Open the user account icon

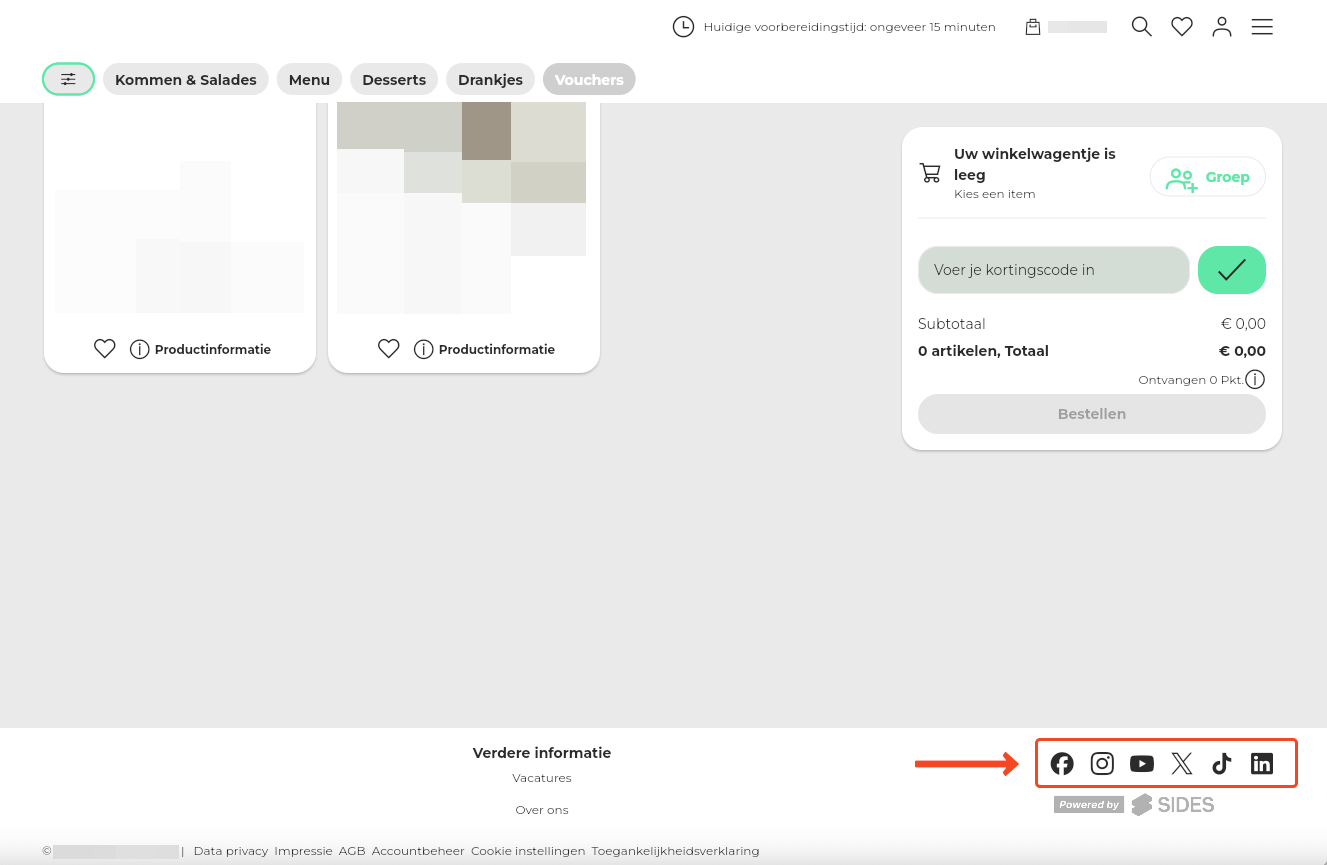(x=1222, y=27)
